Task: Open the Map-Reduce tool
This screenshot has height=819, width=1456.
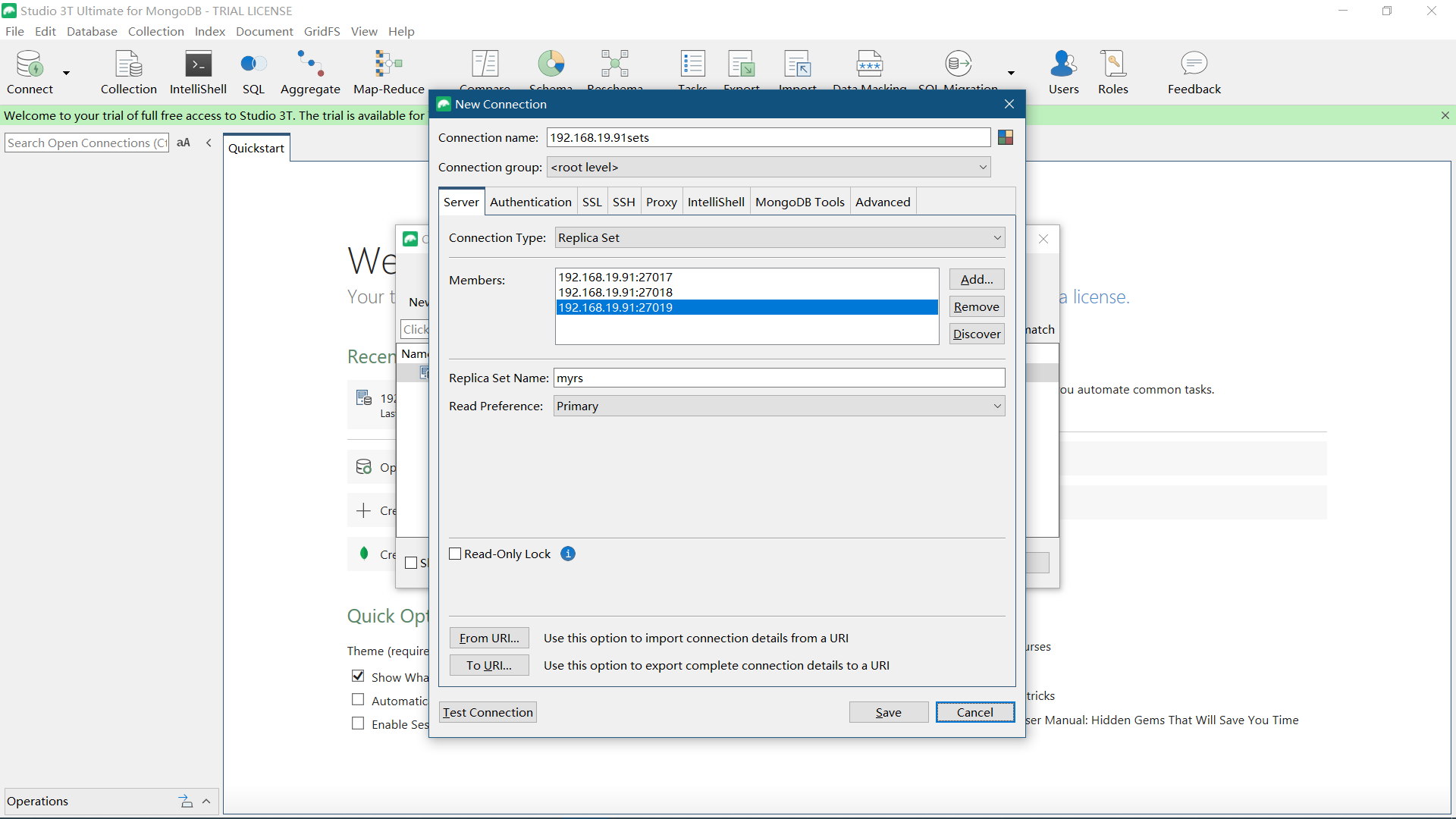Action: point(388,72)
